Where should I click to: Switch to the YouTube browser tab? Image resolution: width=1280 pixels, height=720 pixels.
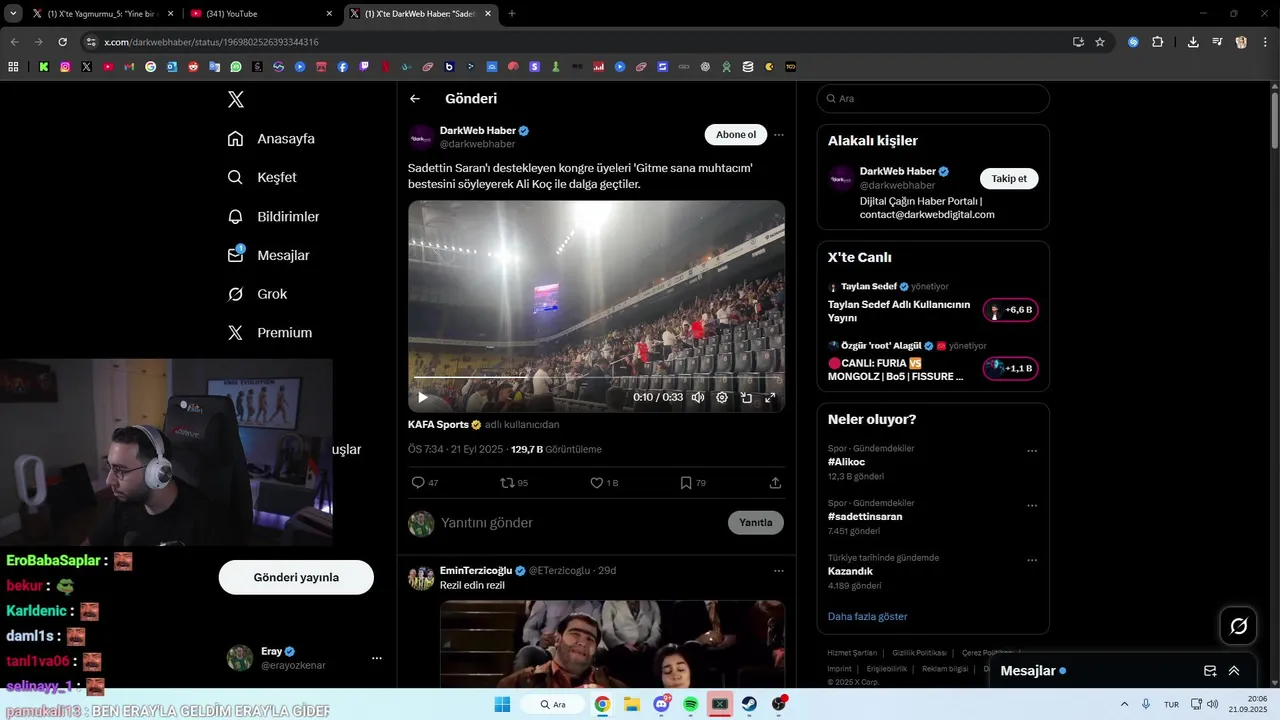coord(261,14)
